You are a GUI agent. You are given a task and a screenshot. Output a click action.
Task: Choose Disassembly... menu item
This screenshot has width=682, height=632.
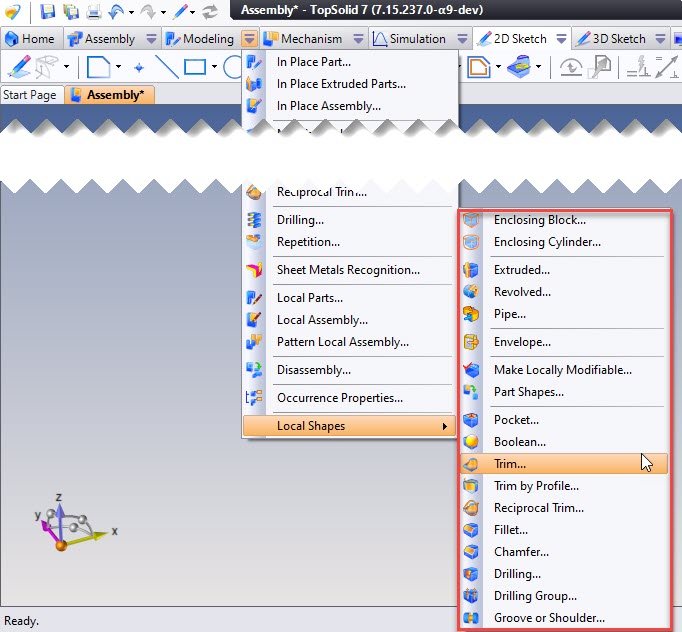coord(350,370)
